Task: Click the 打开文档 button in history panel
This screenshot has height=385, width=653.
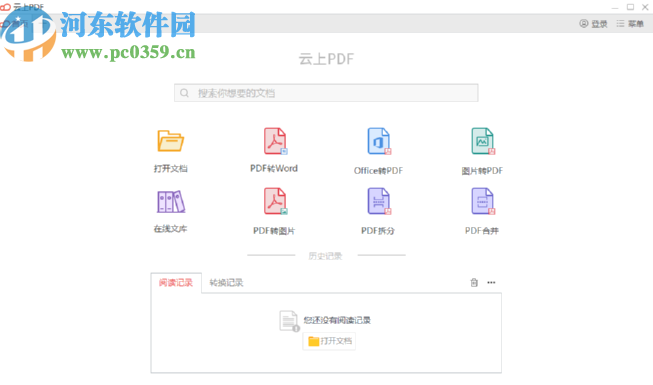Action: (329, 341)
